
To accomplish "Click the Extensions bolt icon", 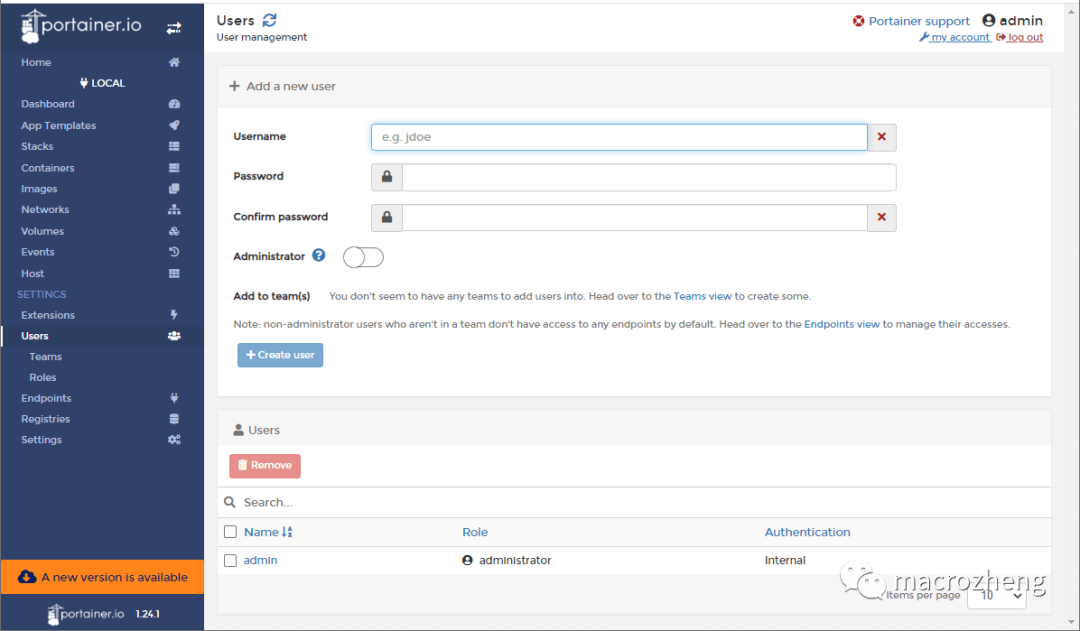I will pyautogui.click(x=174, y=315).
